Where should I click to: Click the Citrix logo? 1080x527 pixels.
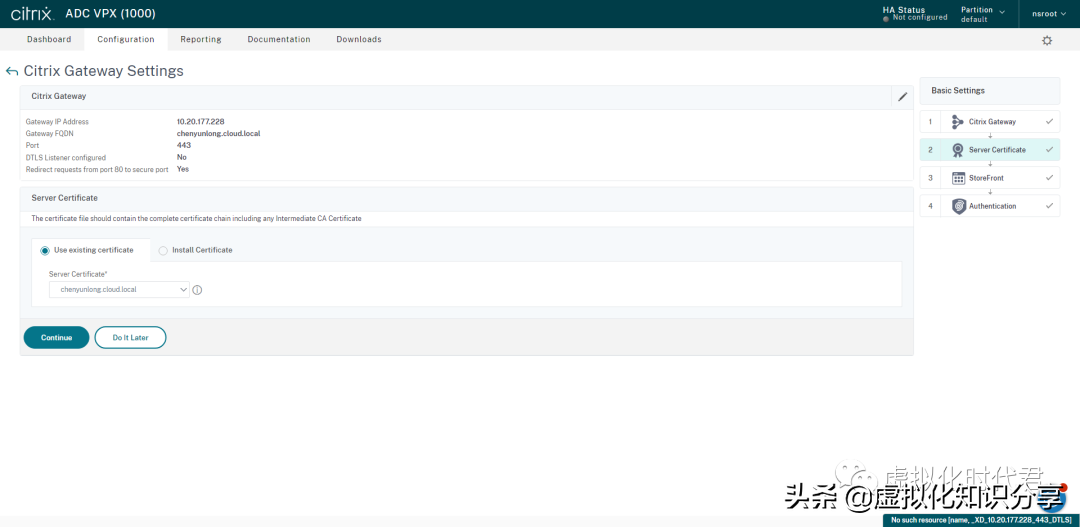[x=32, y=14]
